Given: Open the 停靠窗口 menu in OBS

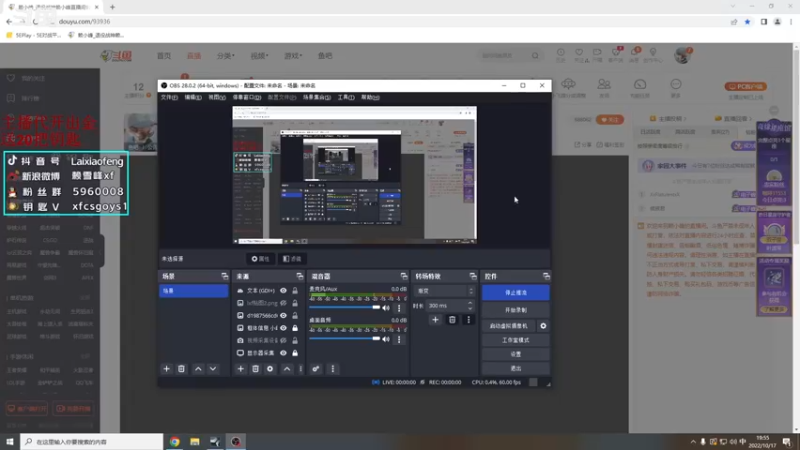Looking at the screenshot, I should [247, 97].
